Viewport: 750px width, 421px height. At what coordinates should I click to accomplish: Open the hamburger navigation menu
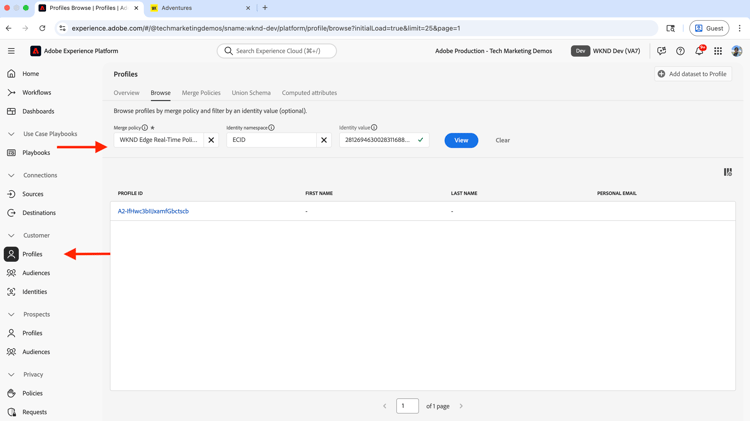(x=11, y=51)
